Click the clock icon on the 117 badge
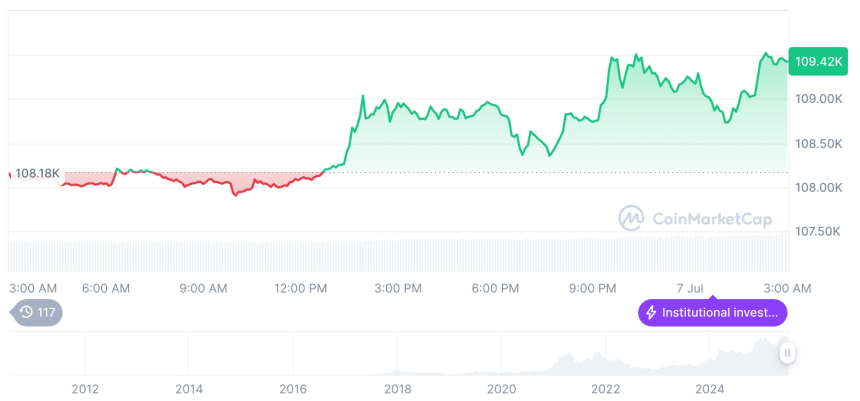860x401 pixels. click(x=26, y=313)
